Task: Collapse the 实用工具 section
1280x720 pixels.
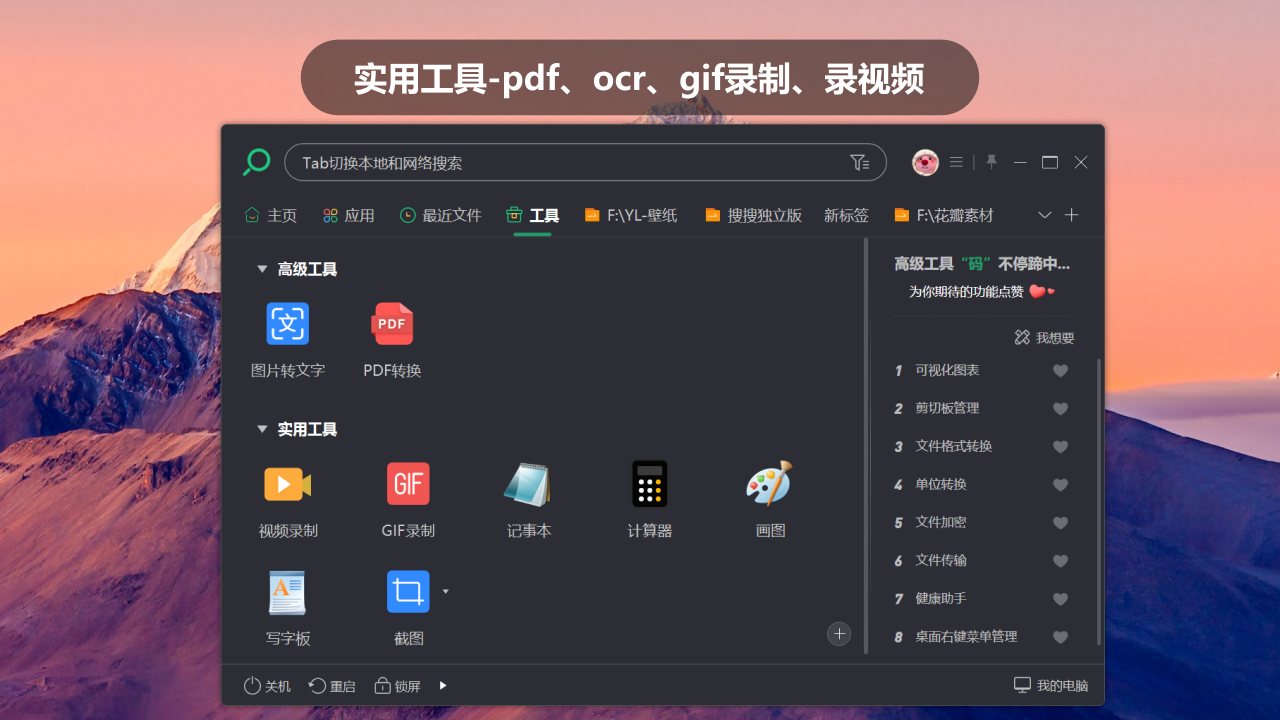Action: coord(262,429)
